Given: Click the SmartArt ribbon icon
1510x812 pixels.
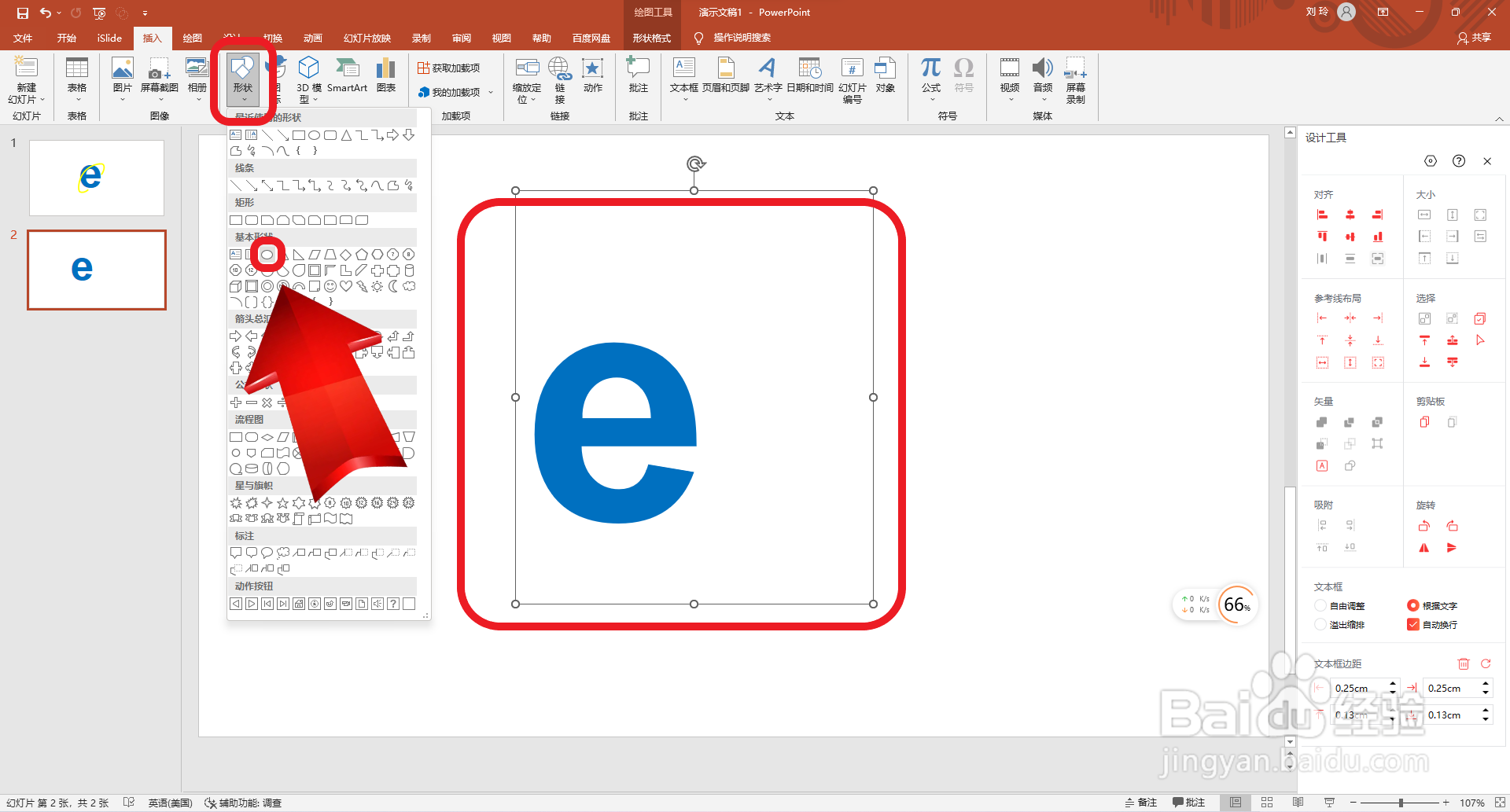Looking at the screenshot, I should click(347, 75).
